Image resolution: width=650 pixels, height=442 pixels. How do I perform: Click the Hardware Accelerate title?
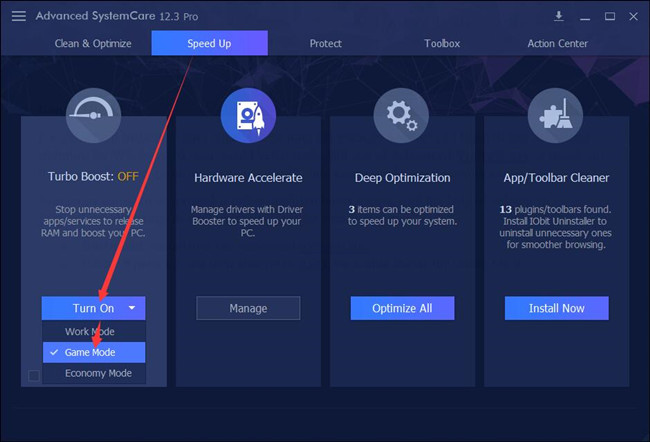tap(248, 178)
